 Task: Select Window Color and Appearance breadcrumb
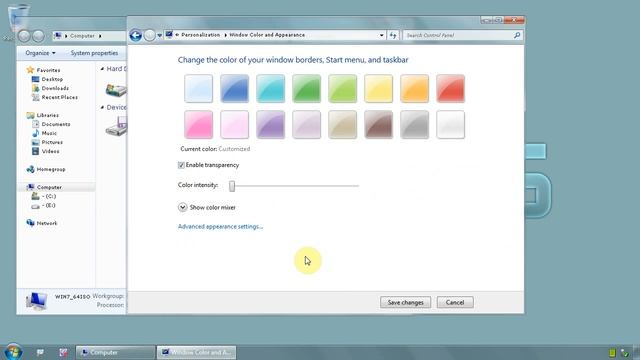[267, 35]
